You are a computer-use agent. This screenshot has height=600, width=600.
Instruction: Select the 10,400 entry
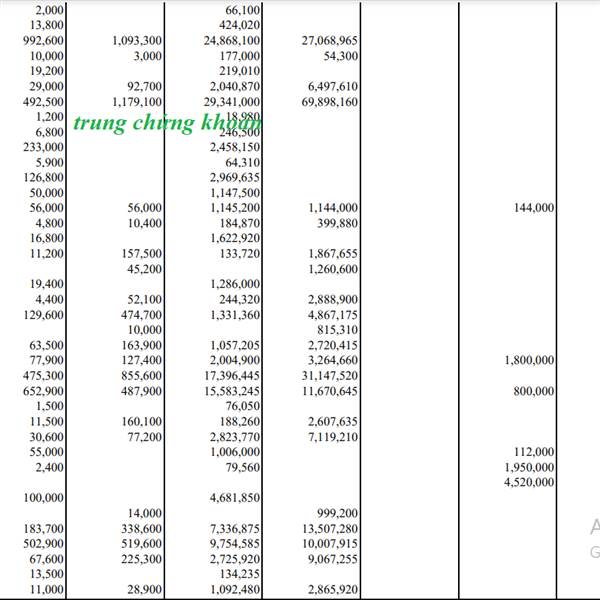145,223
